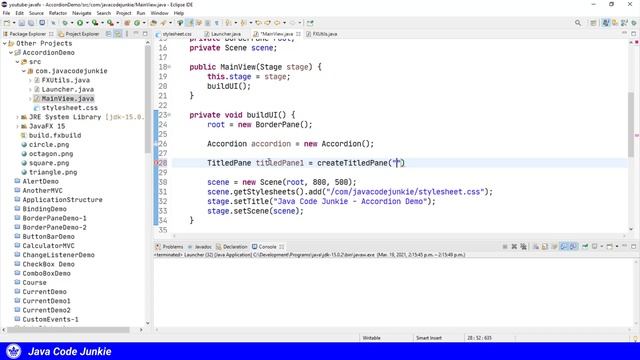
Task: Open the New toolbar dropdown arrow
Action: (14, 23)
